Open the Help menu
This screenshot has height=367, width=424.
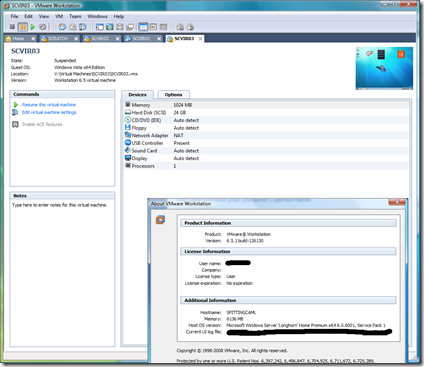click(x=119, y=16)
